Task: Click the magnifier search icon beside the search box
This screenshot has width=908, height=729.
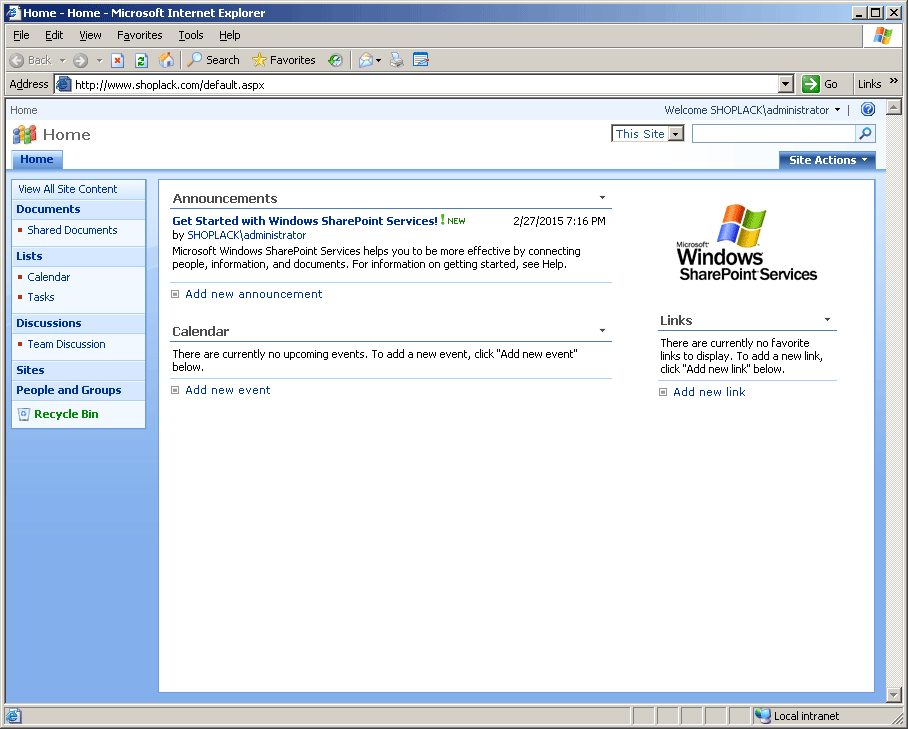Action: (865, 134)
